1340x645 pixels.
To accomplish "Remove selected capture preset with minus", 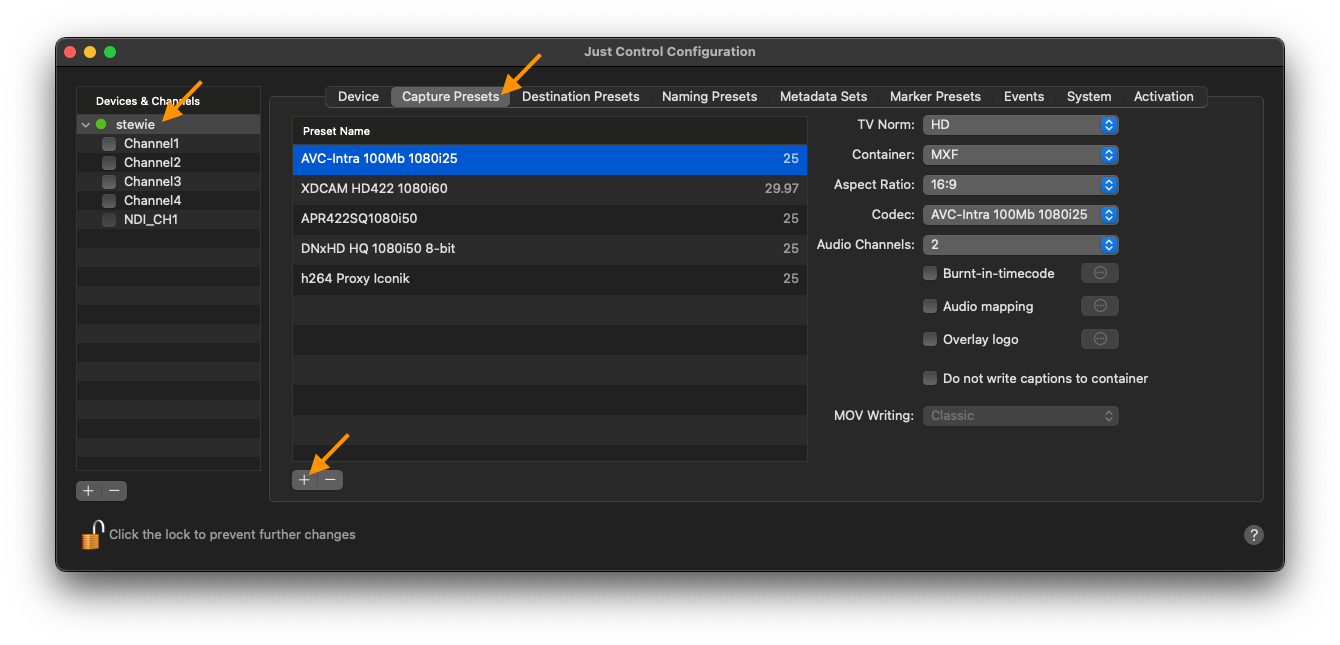I will [330, 480].
